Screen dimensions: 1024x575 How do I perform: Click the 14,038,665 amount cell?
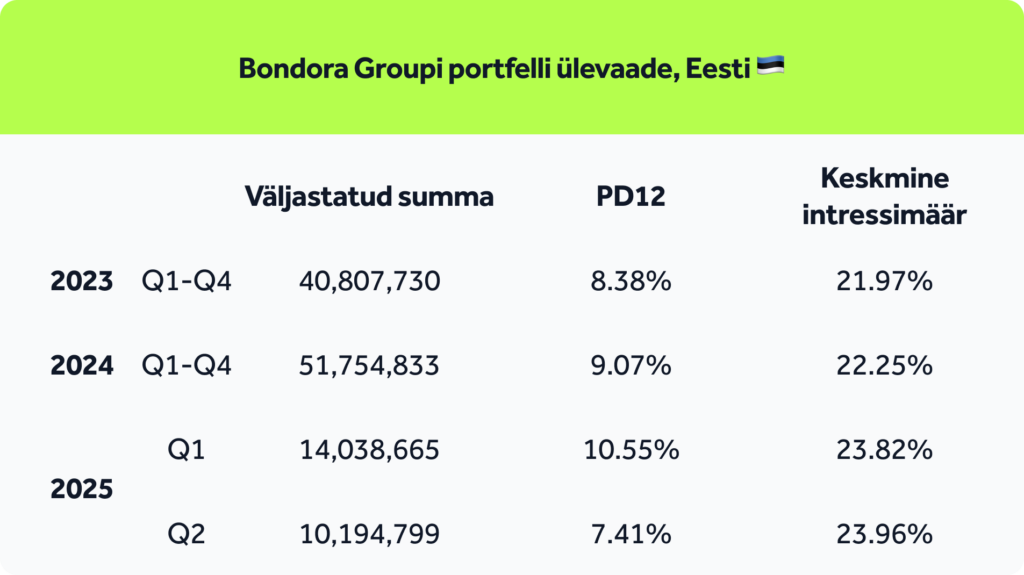tap(369, 450)
